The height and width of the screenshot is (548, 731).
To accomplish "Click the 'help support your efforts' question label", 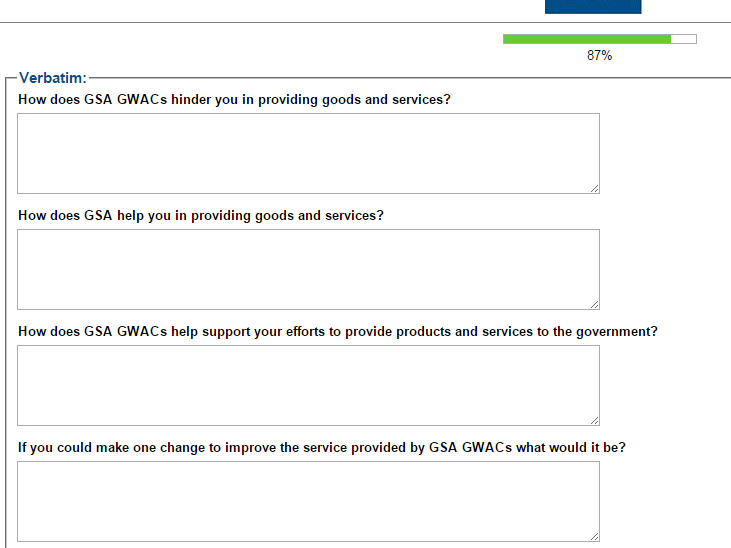I will click(337, 332).
